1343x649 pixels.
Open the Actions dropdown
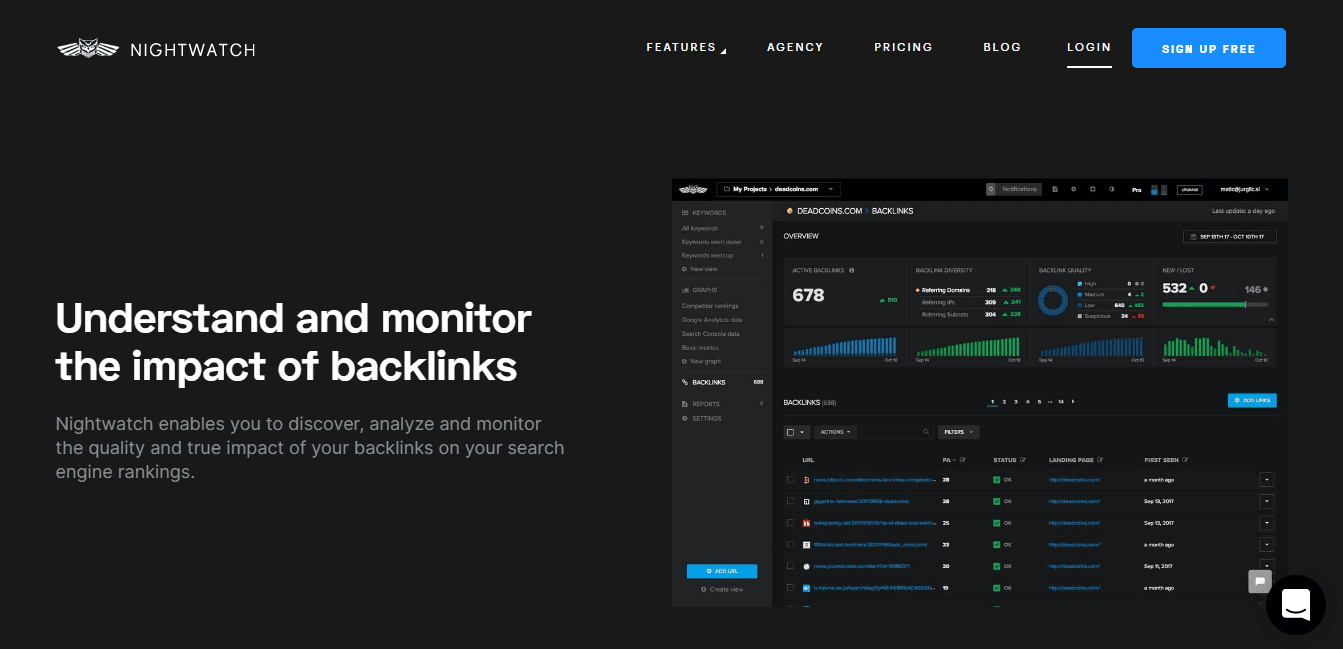click(x=836, y=432)
